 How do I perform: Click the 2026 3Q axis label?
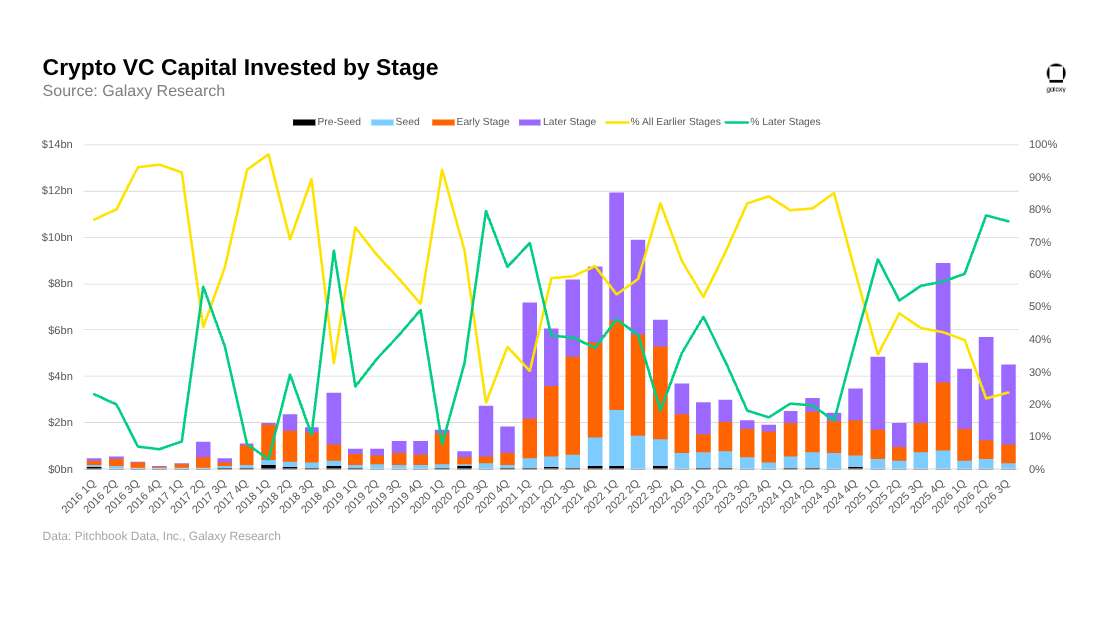tap(993, 496)
